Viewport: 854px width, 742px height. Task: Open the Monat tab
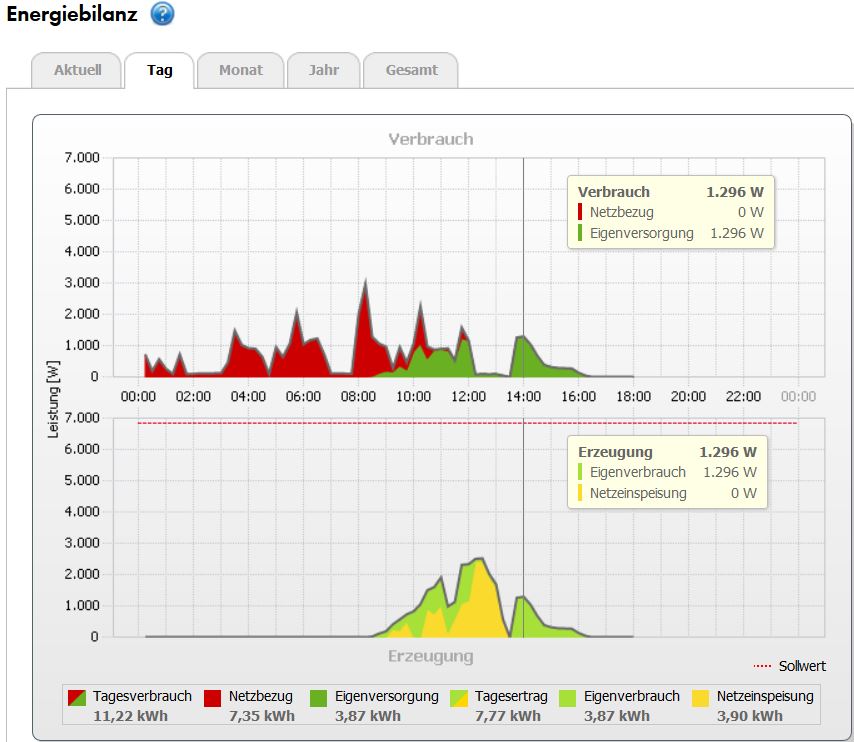pyautogui.click(x=240, y=71)
